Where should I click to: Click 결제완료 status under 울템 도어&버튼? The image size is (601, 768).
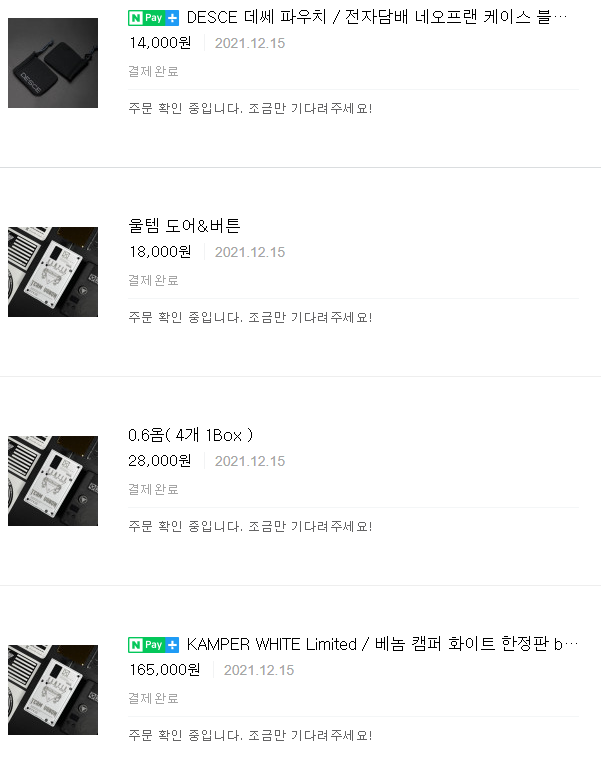click(153, 280)
